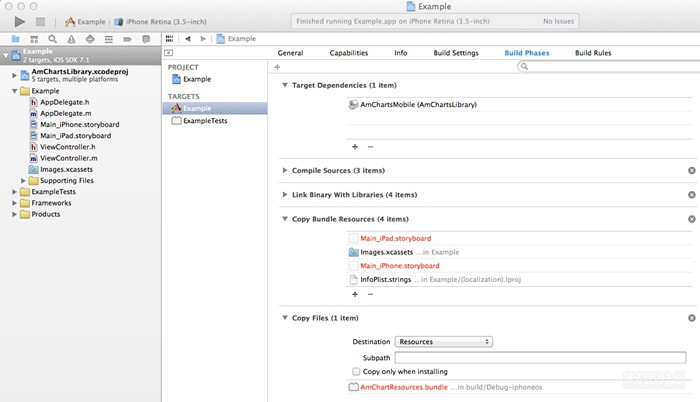The height and width of the screenshot is (402, 700).
Task: Expand Link Binary With Libraries section
Action: pyautogui.click(x=284, y=195)
